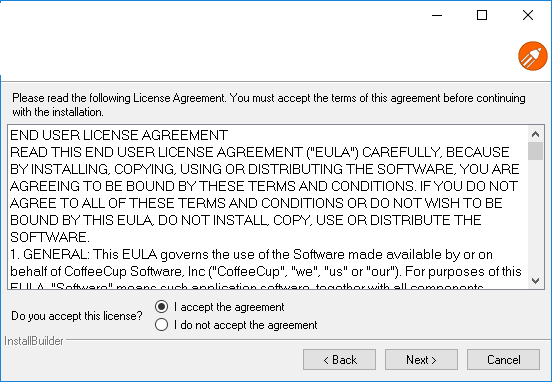
Task: Click the InstallBuilder label
Action: point(34,341)
